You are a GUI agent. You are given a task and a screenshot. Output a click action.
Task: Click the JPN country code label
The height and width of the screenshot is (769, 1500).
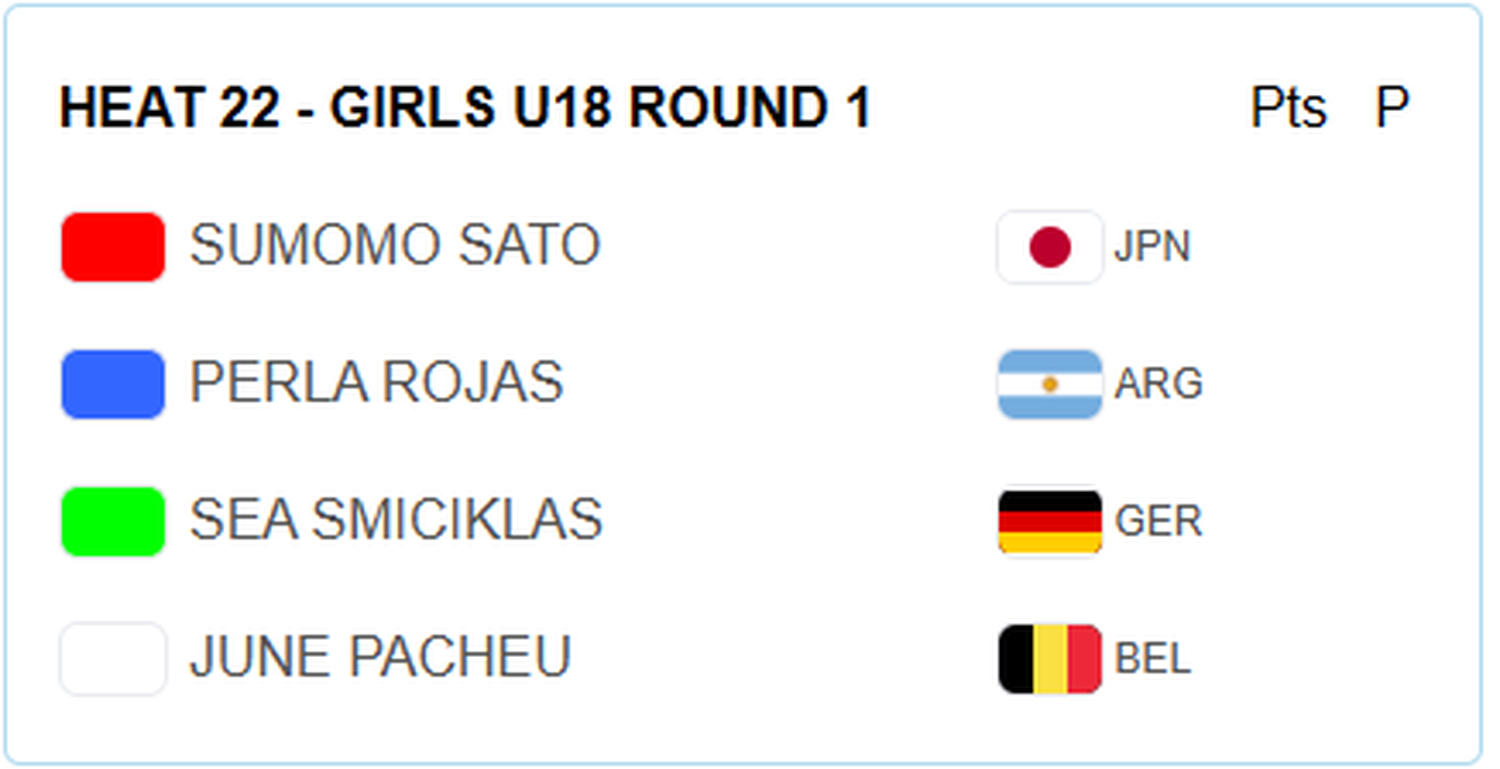(x=1152, y=247)
